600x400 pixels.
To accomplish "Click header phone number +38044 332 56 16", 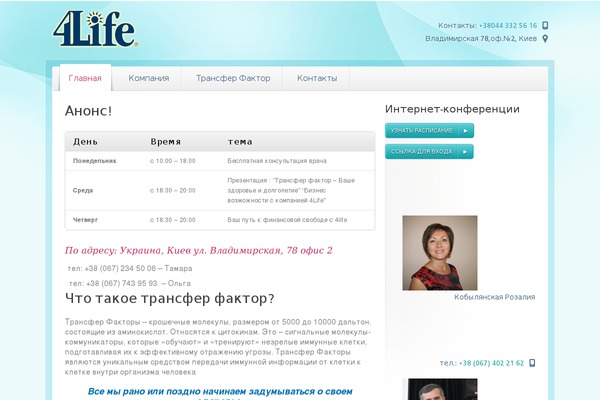I will tap(508, 26).
